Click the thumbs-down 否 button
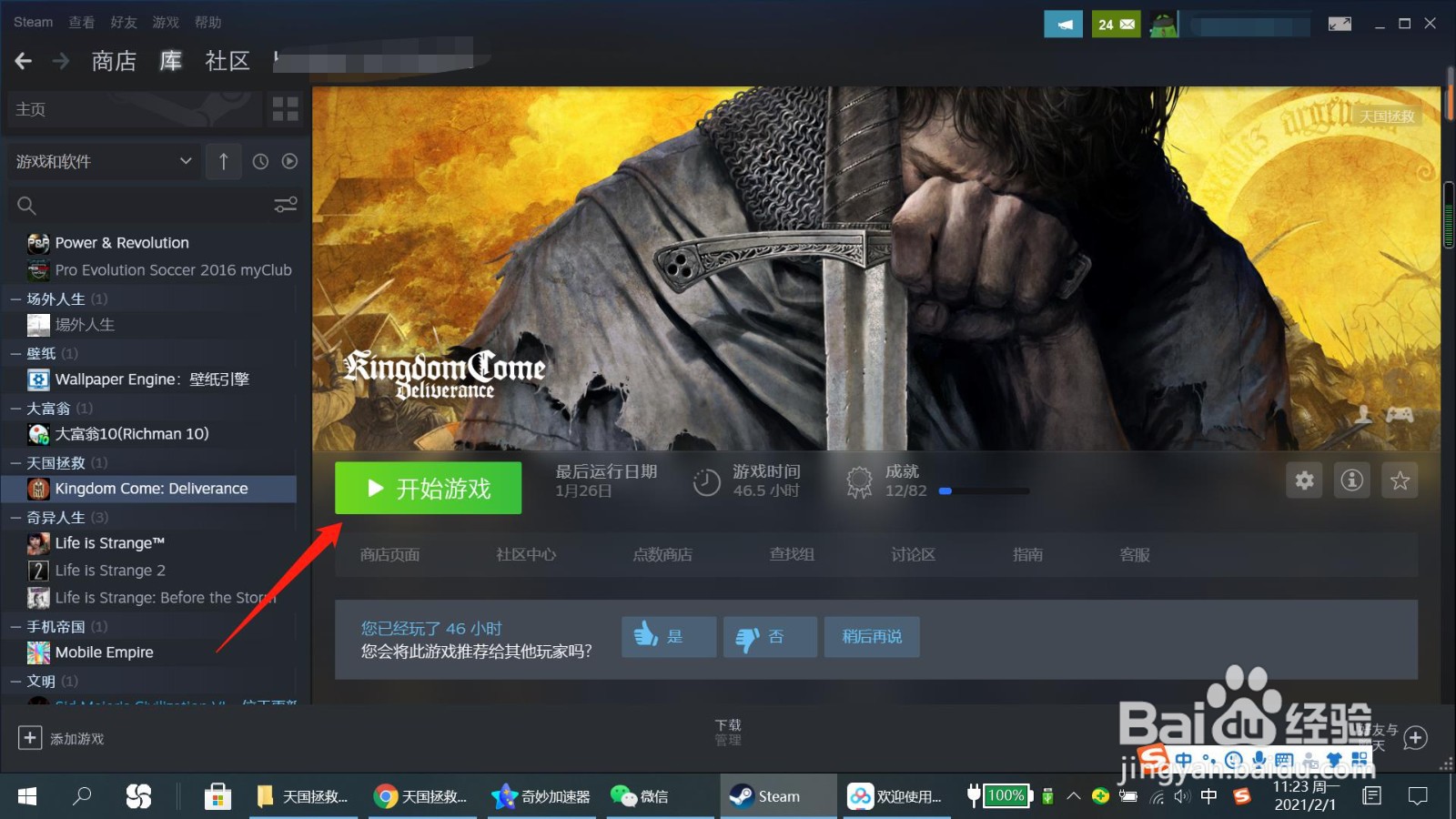This screenshot has height=819, width=1456. coord(770,637)
